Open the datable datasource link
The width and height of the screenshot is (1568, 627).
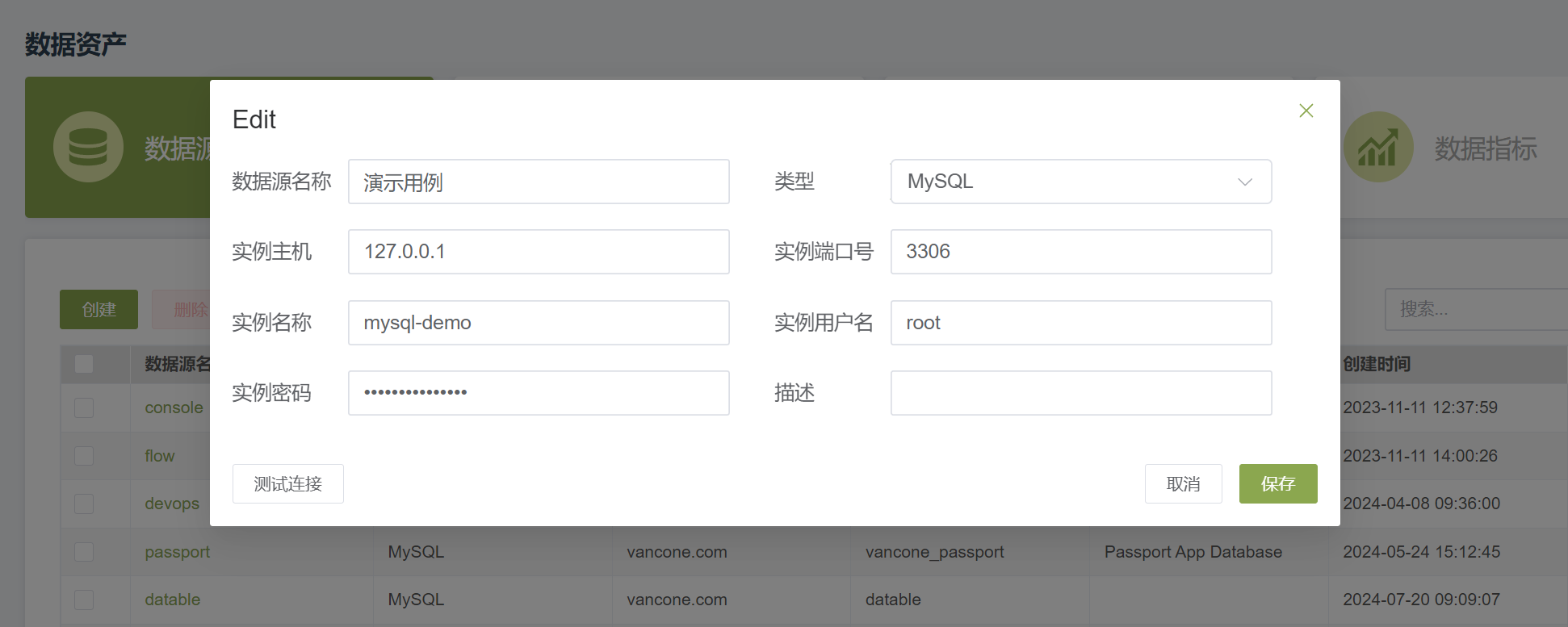(x=172, y=600)
